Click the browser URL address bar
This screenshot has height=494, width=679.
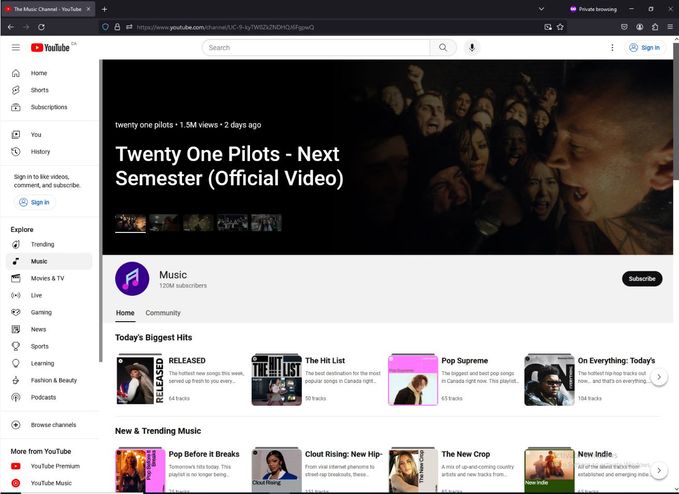pos(333,27)
